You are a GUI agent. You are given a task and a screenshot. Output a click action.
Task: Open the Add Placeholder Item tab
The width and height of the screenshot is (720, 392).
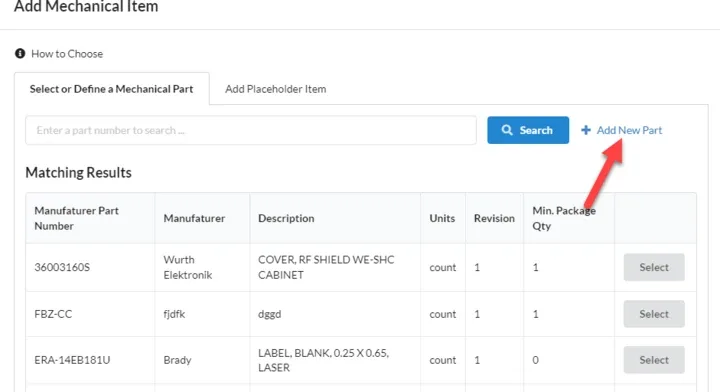tap(276, 89)
